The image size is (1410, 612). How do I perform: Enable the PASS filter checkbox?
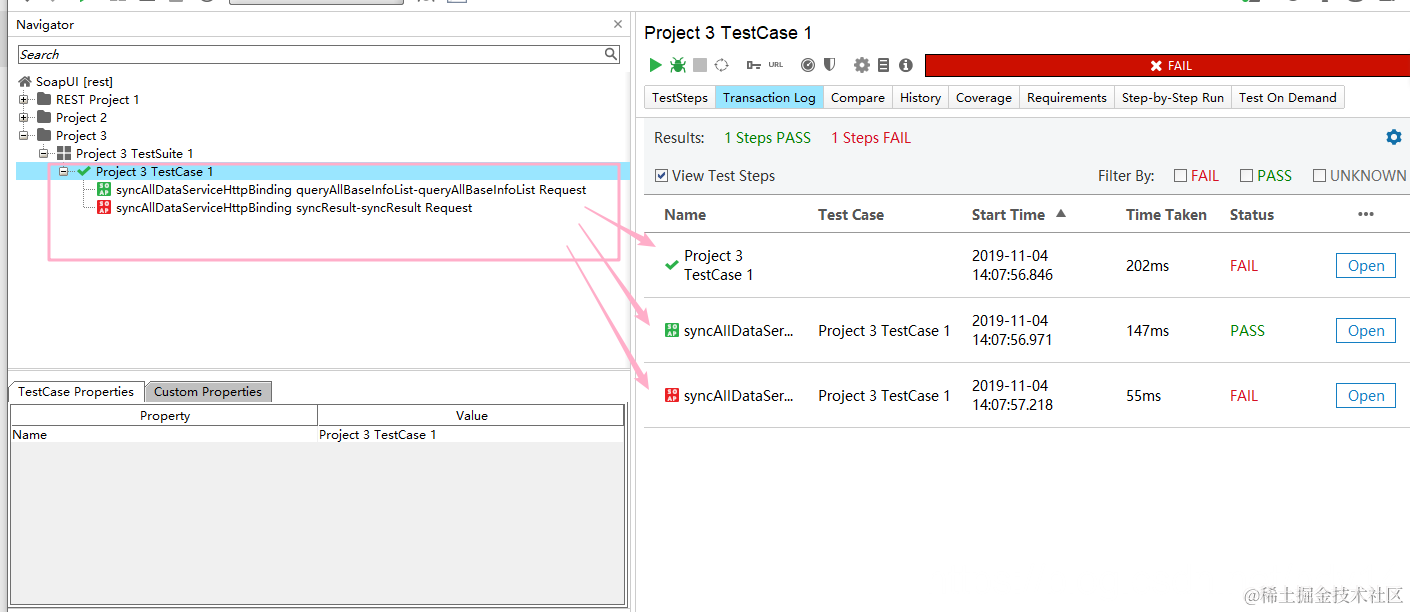[x=1246, y=176]
